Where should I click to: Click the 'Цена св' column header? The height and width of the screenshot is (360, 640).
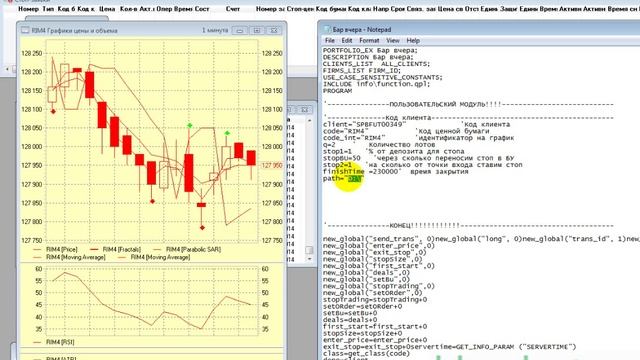click(450, 9)
